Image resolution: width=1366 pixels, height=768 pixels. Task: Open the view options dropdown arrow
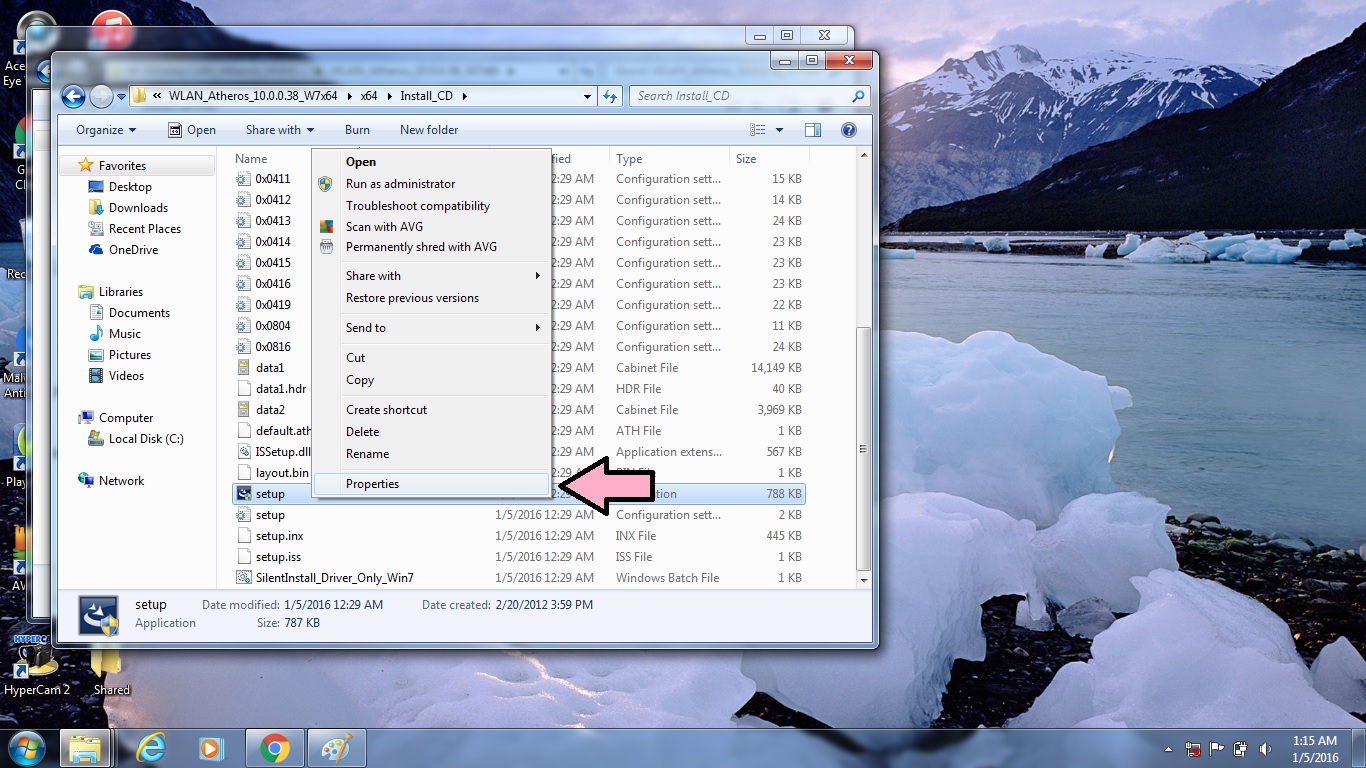[779, 130]
